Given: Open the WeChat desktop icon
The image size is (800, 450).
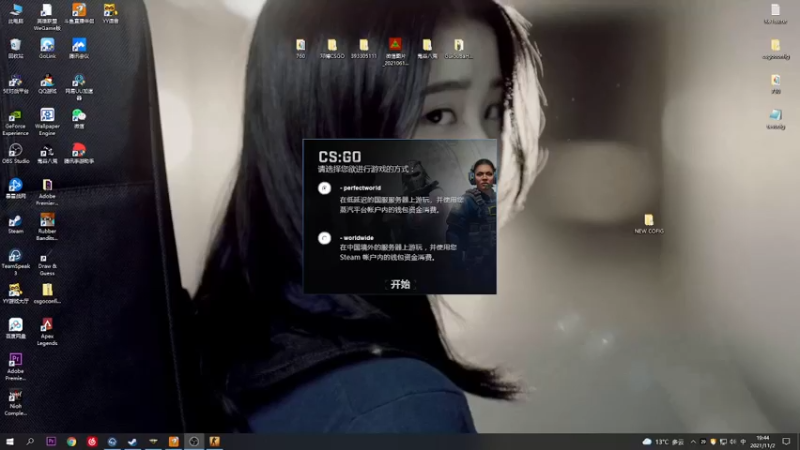Looking at the screenshot, I should pos(79,119).
